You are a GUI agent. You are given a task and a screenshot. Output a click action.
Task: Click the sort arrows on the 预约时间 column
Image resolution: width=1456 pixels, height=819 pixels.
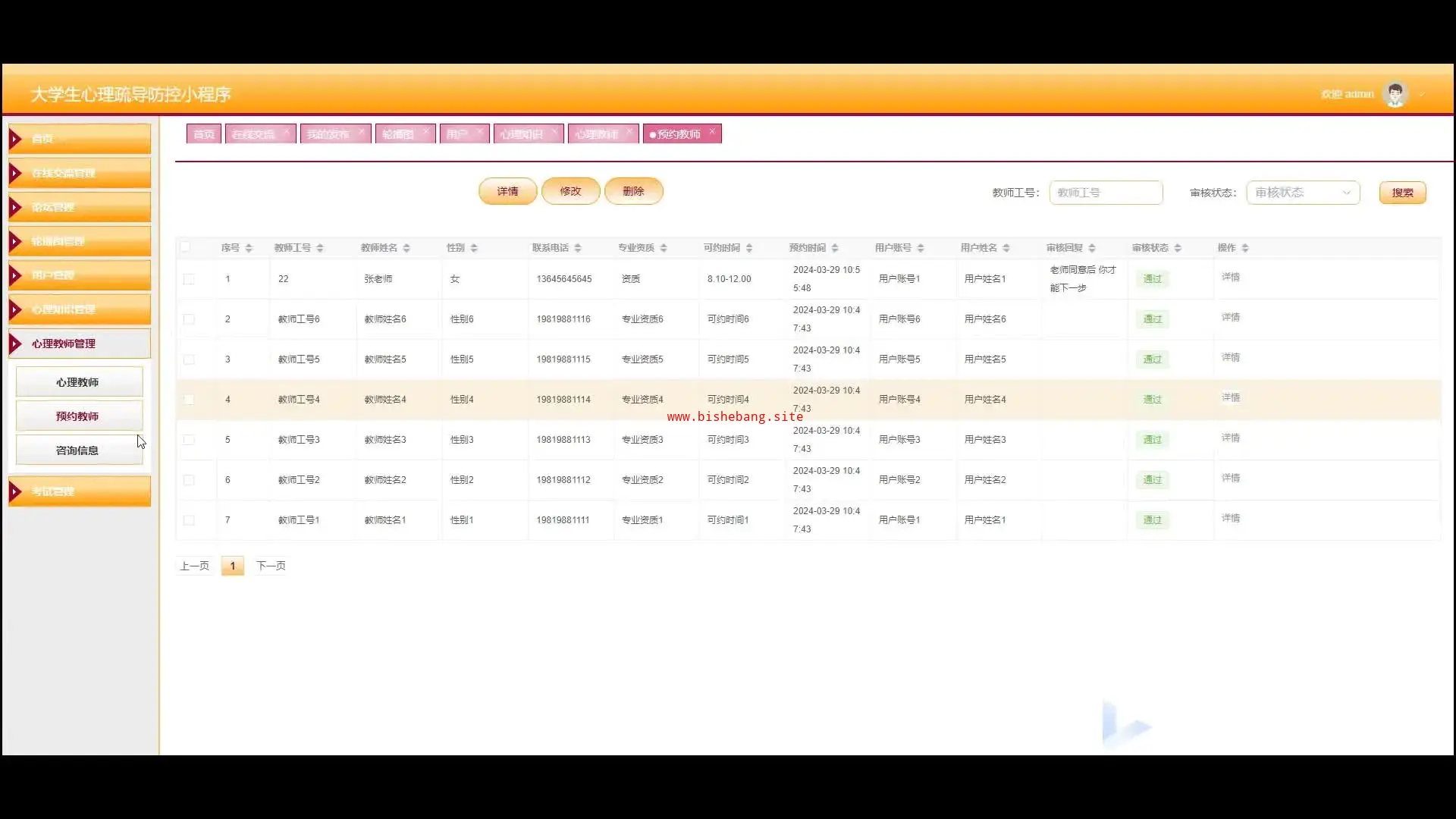[x=835, y=248]
